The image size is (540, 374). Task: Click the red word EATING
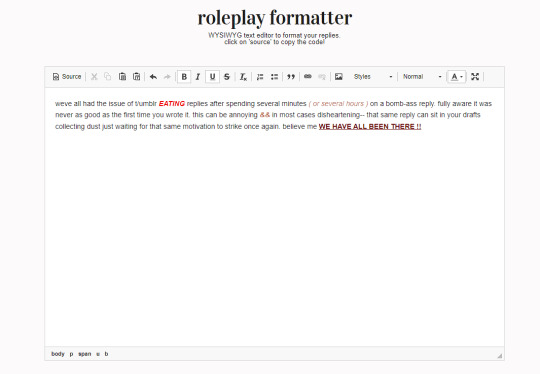pos(172,104)
